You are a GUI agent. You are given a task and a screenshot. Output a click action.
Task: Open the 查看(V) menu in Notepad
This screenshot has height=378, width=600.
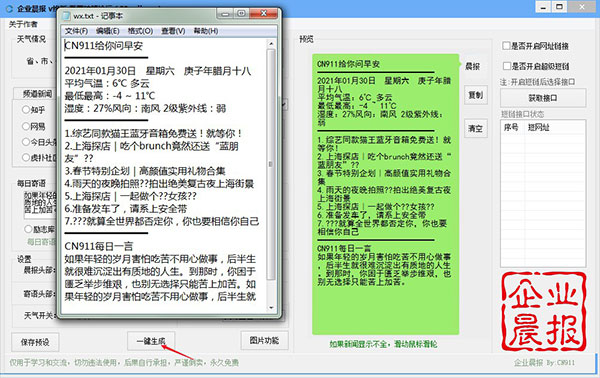click(173, 31)
